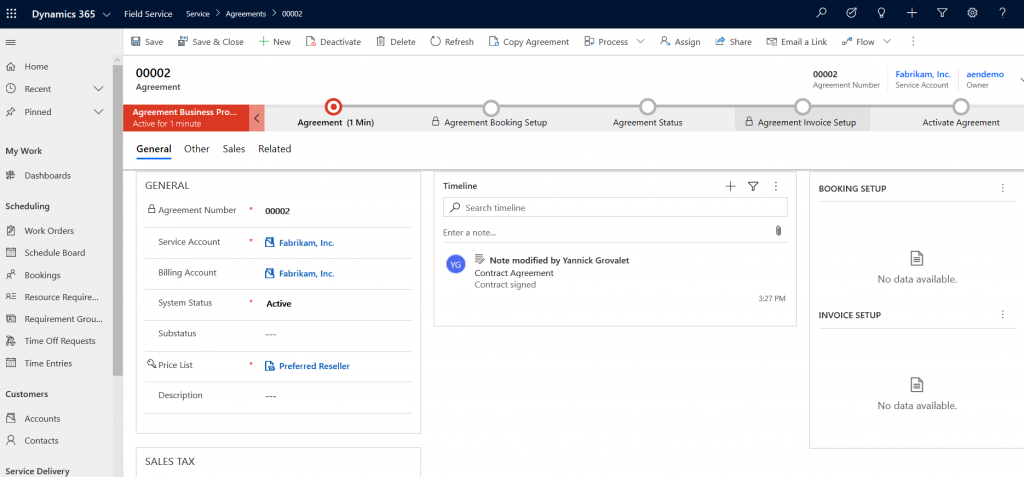The width and height of the screenshot is (1024, 477).
Task: Add a timeline activity with plus icon
Action: (730, 186)
